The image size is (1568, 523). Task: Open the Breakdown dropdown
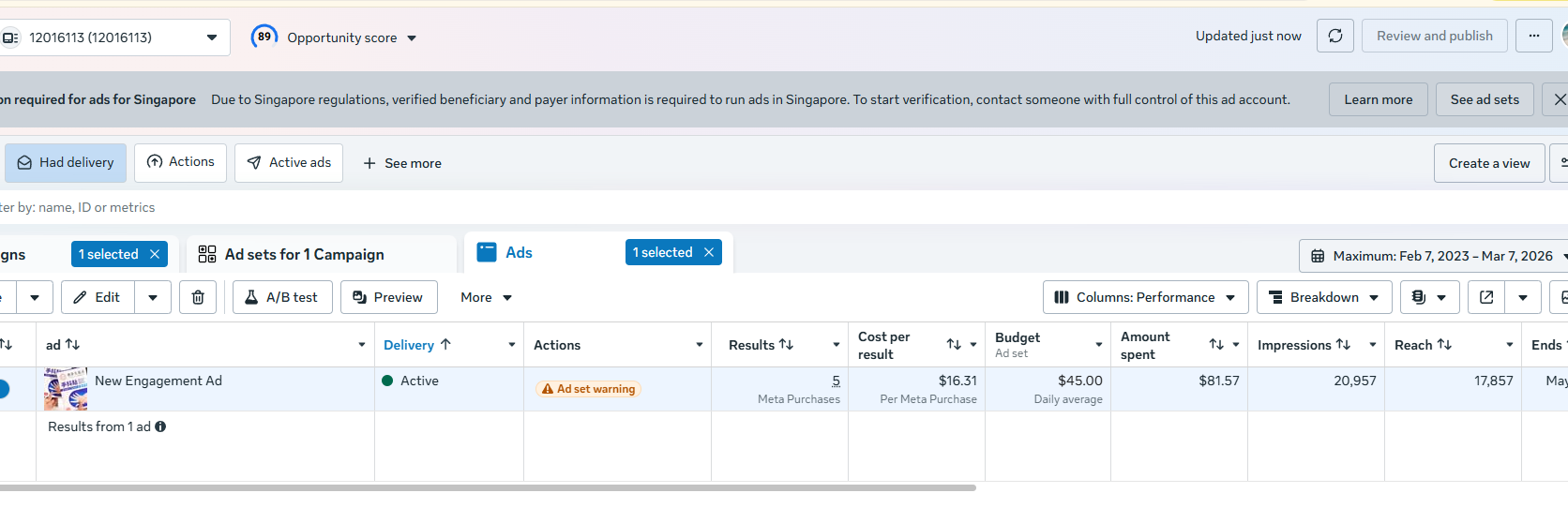point(1323,297)
